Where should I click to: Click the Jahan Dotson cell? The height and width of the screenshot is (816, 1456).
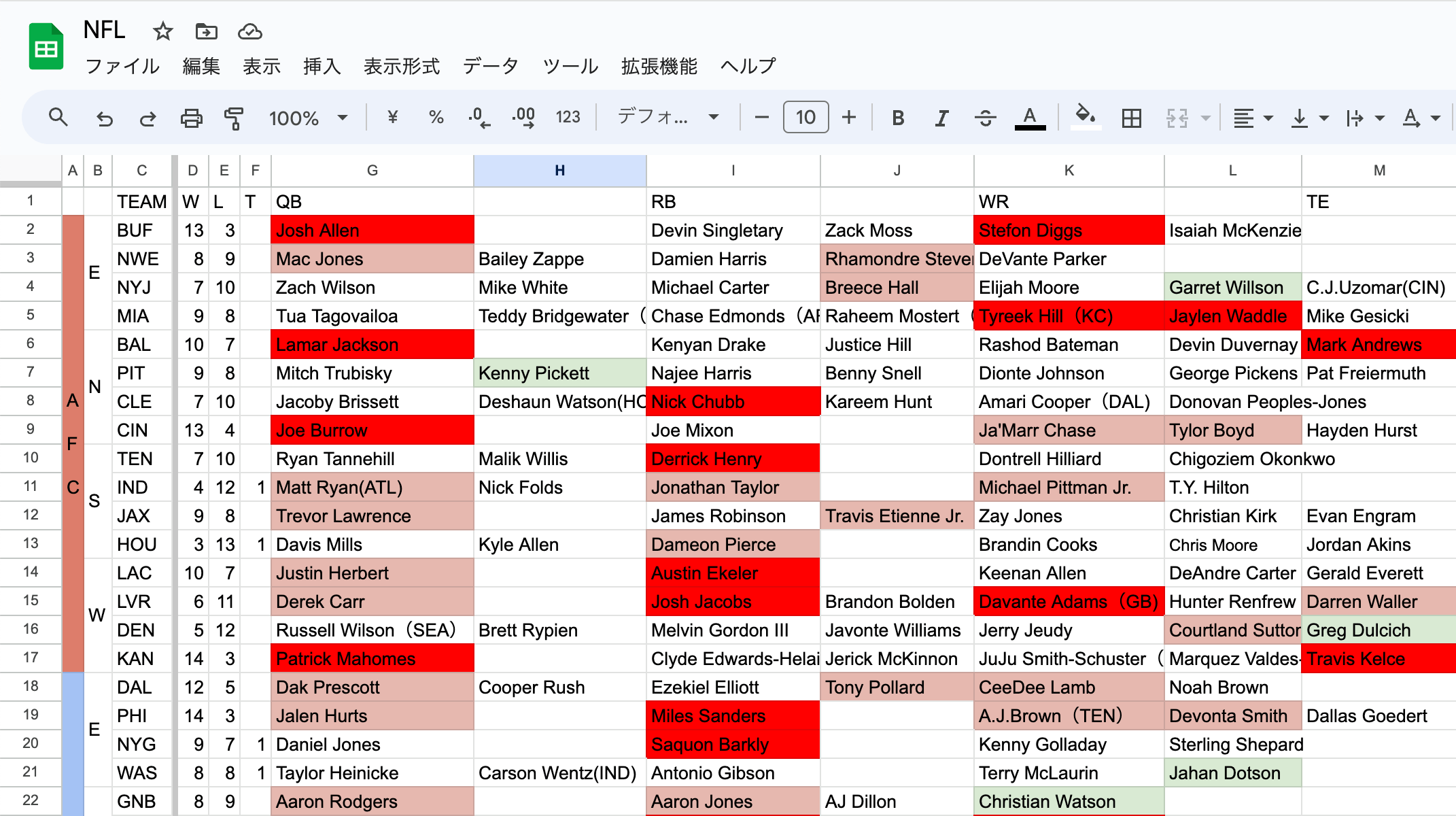pyautogui.click(x=1232, y=773)
